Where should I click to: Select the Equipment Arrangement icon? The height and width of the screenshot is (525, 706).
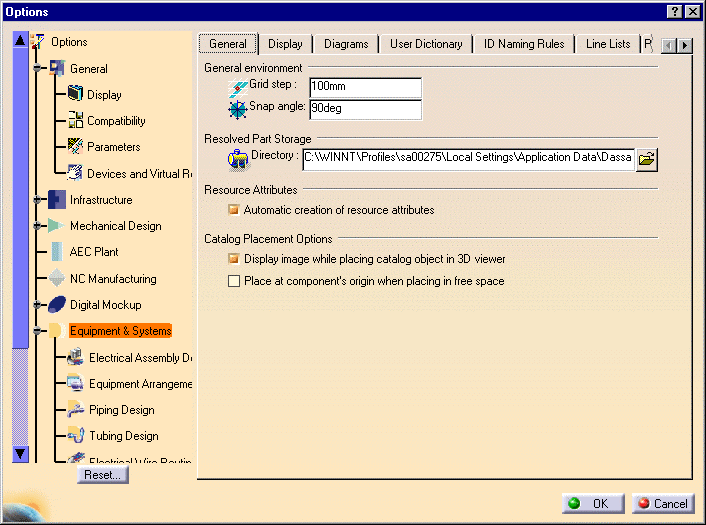click(75, 383)
